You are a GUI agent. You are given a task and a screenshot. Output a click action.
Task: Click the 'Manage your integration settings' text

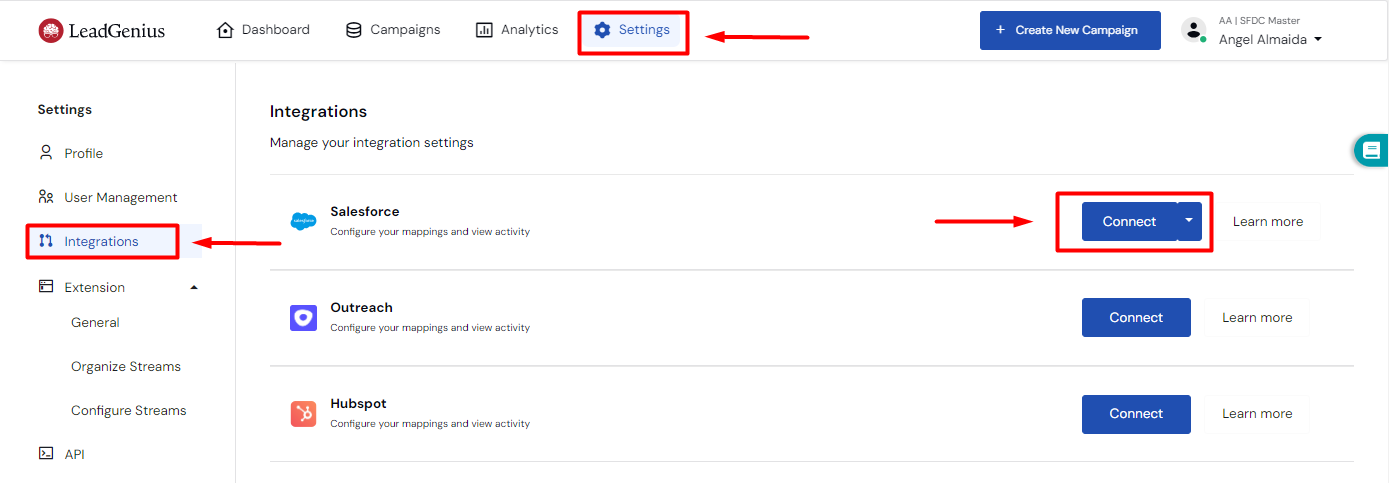point(372,143)
